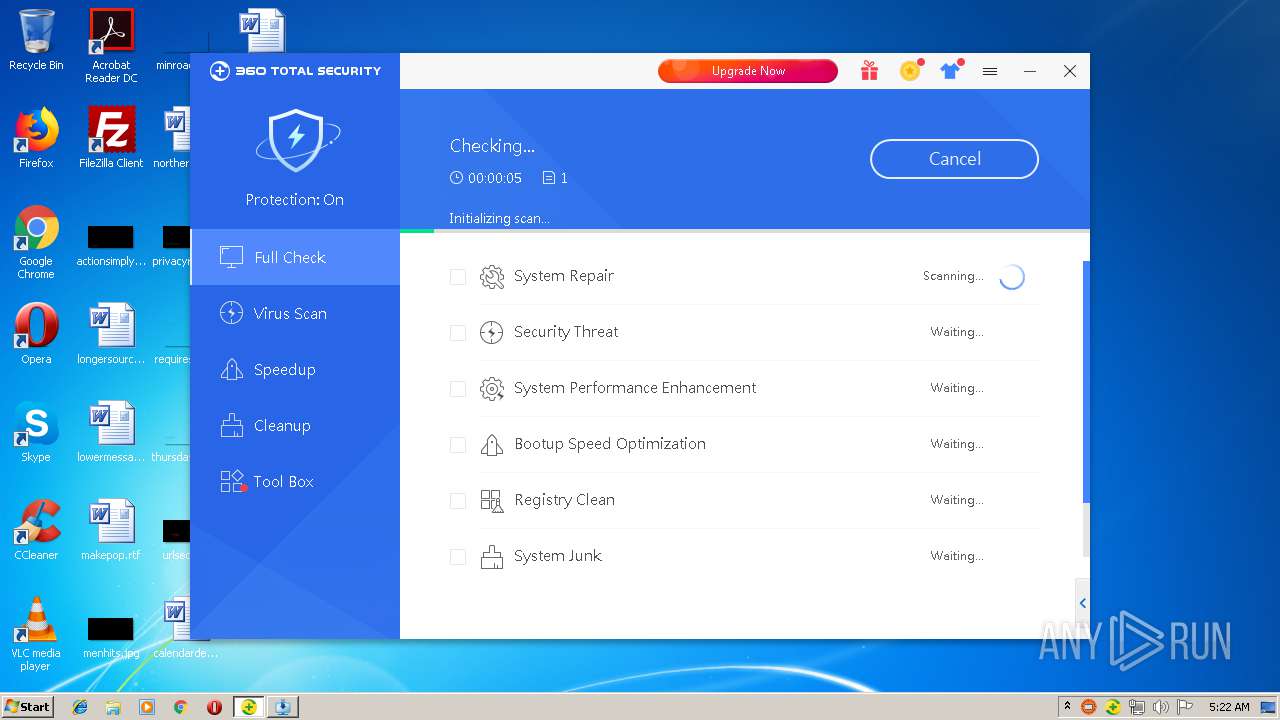The width and height of the screenshot is (1280, 720).
Task: Click the 'Bootup Speed Optimization' label
Action: coord(610,444)
